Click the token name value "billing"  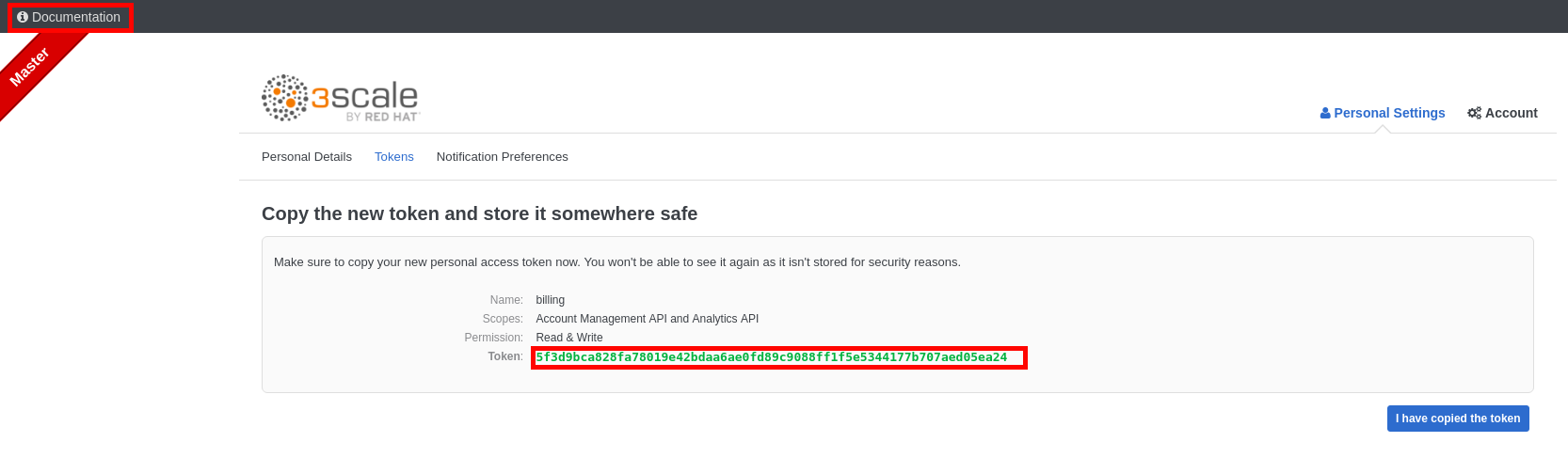[551, 300]
